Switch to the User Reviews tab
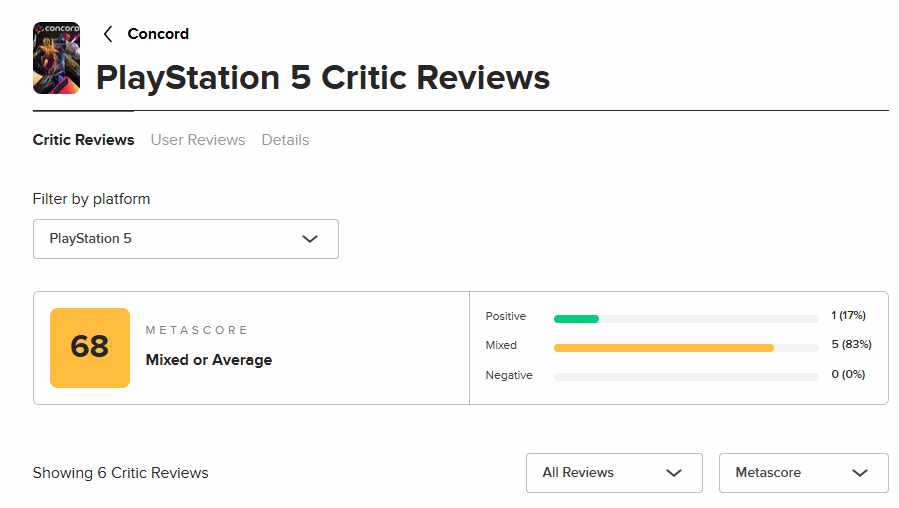899x508 pixels. pyautogui.click(x=198, y=140)
